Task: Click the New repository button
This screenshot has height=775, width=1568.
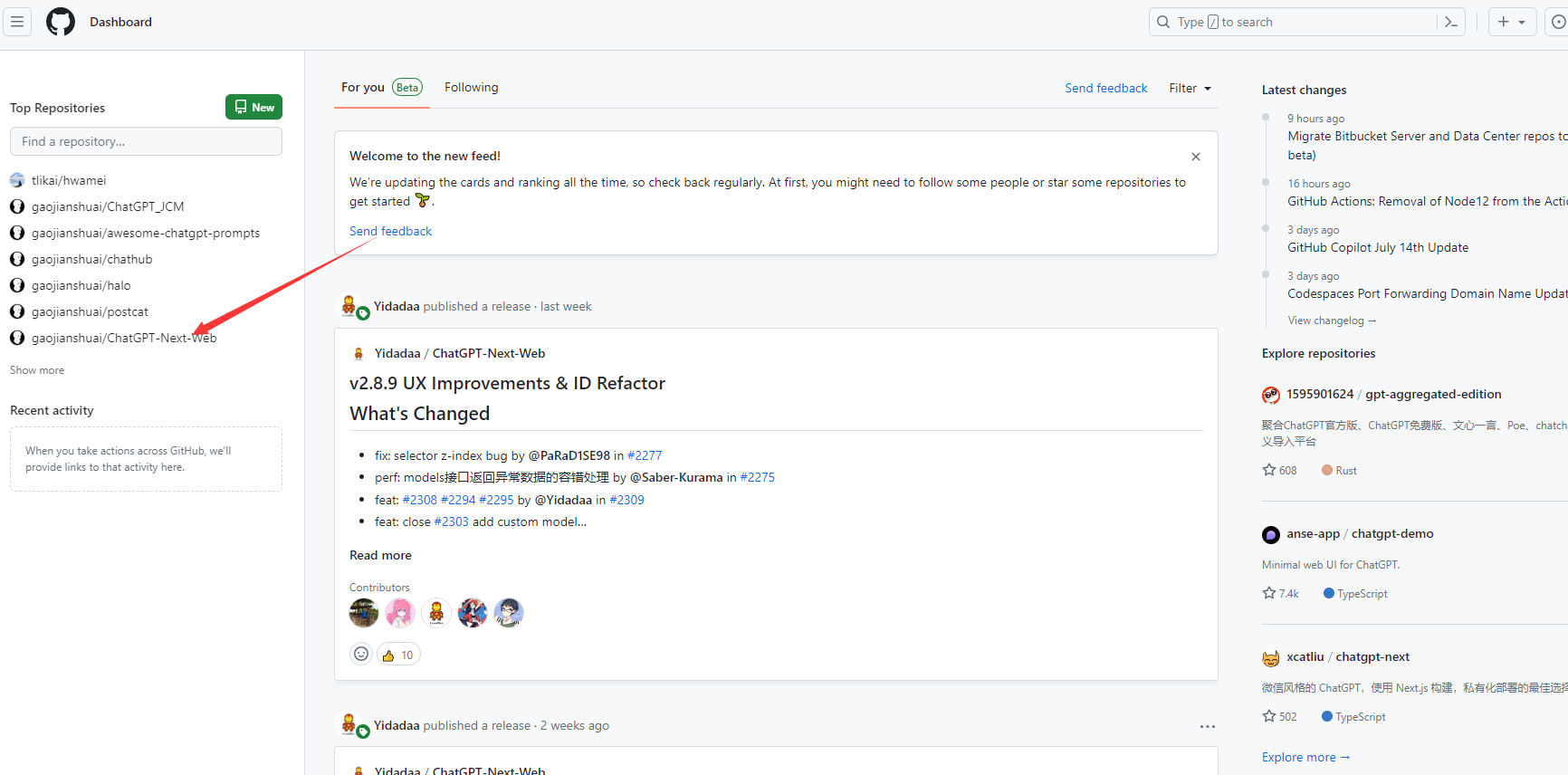Action: pos(253,107)
